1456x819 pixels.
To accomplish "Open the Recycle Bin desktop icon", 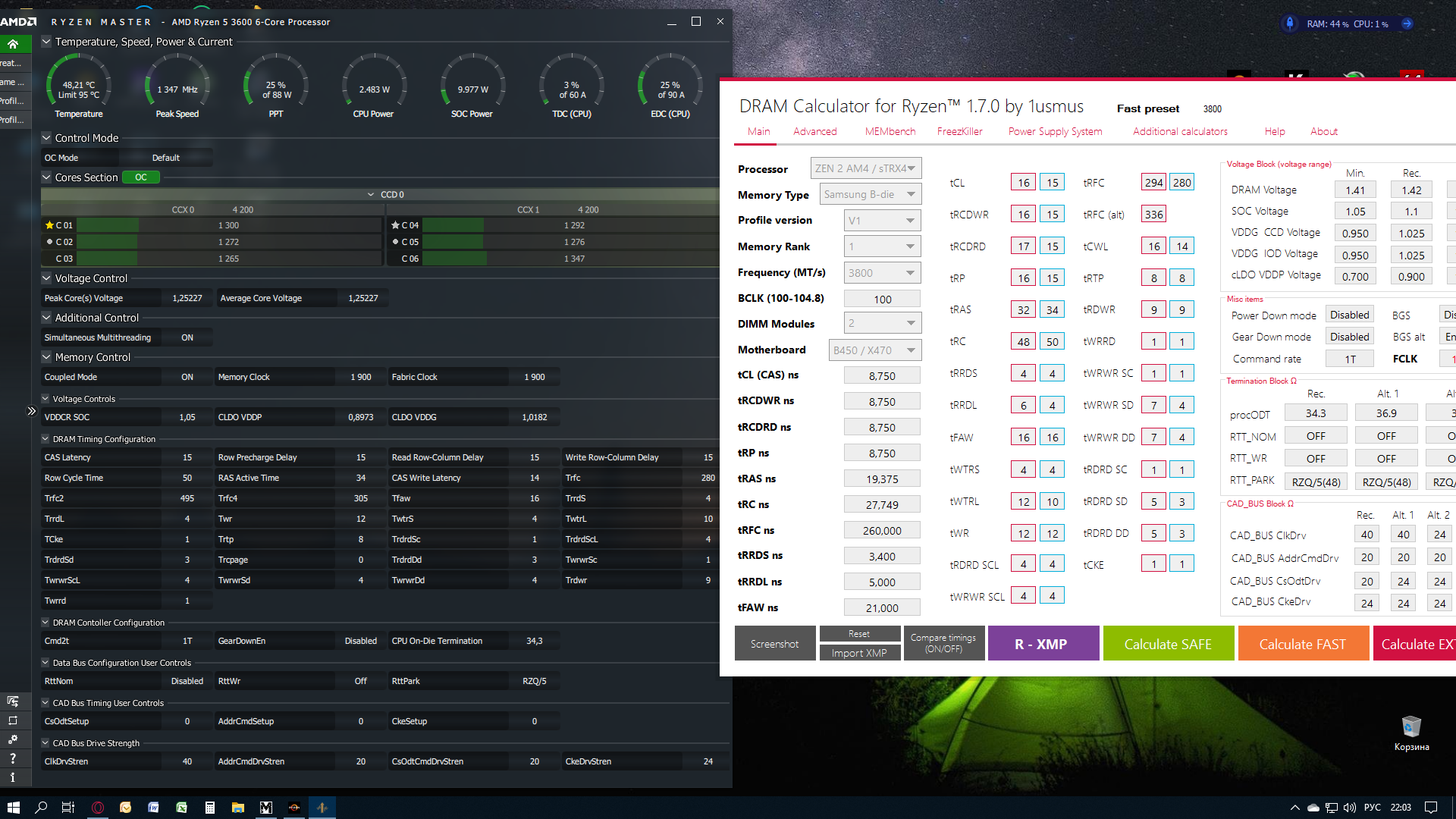I will click(1410, 728).
